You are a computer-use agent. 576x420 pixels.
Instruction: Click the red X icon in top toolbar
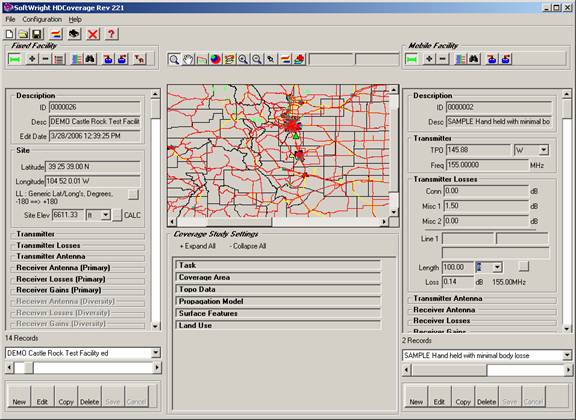[x=93, y=34]
